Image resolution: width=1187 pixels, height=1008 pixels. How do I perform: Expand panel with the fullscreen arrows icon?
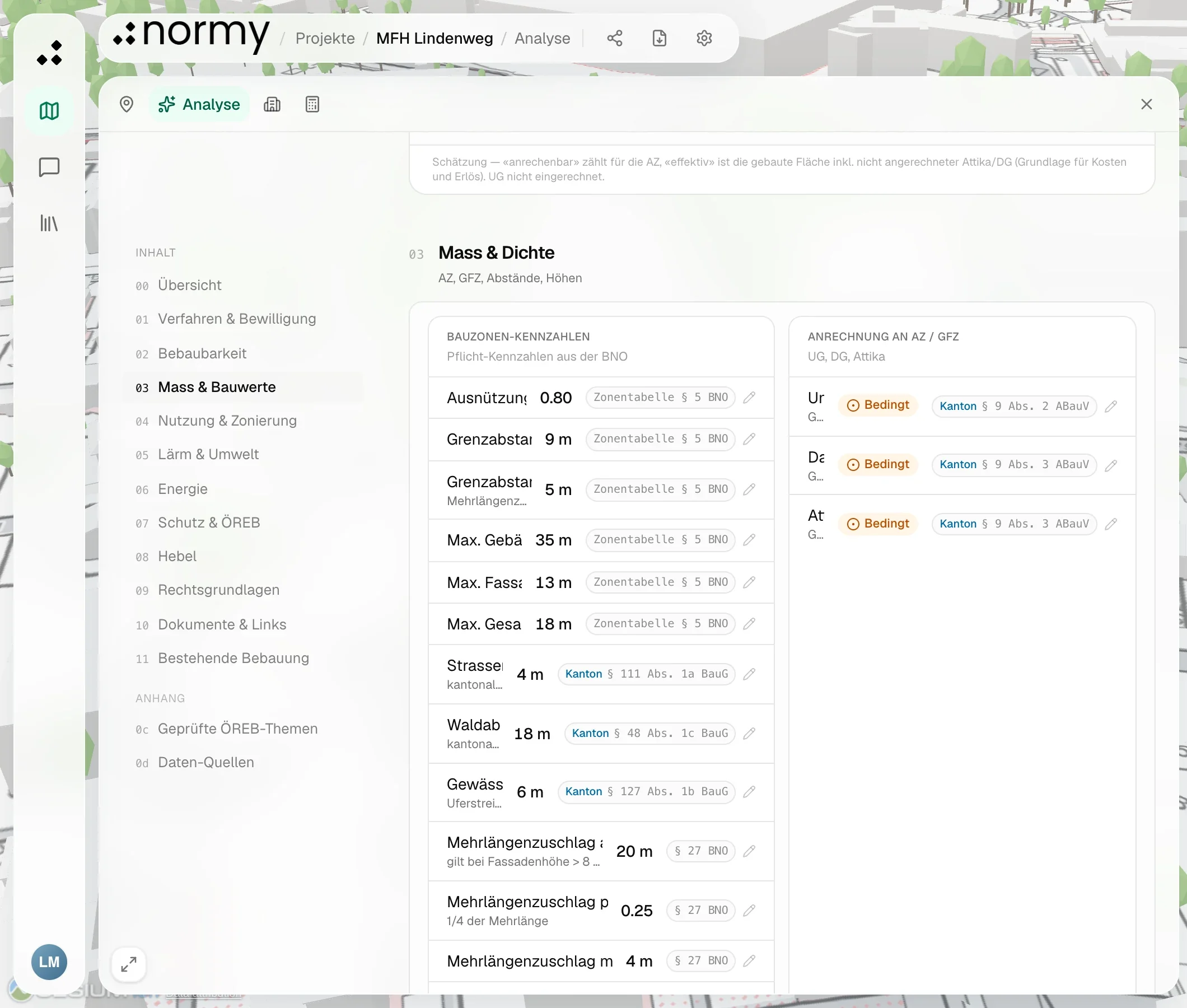(x=129, y=964)
